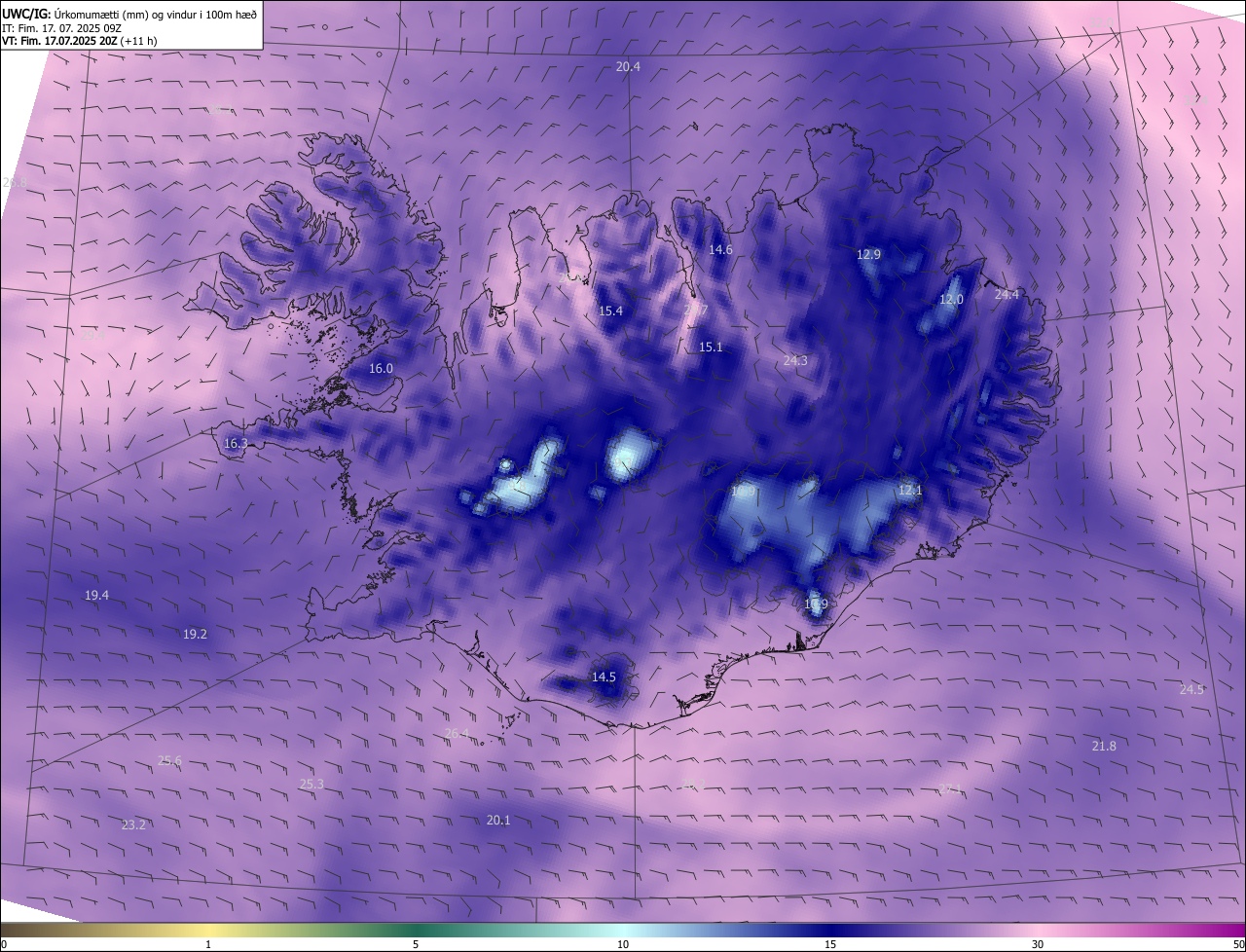Click the 19.4 value label

96,596
